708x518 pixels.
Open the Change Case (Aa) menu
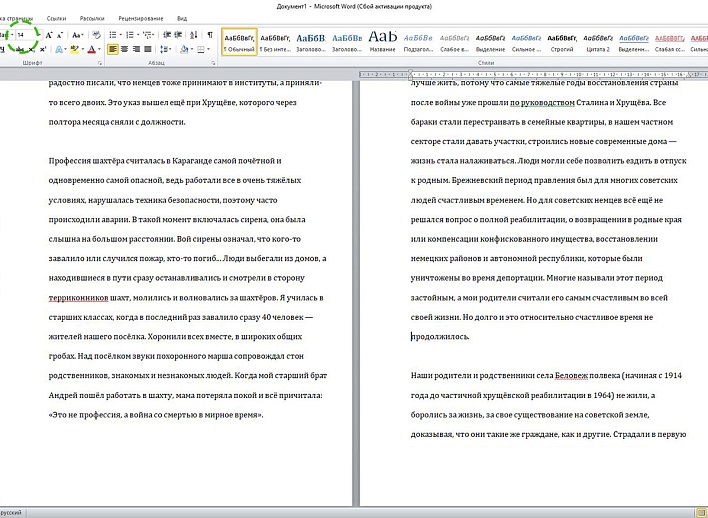click(78, 35)
